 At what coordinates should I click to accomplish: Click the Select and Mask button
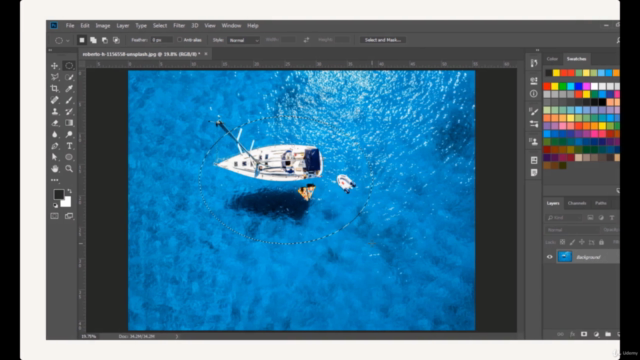click(x=382, y=40)
